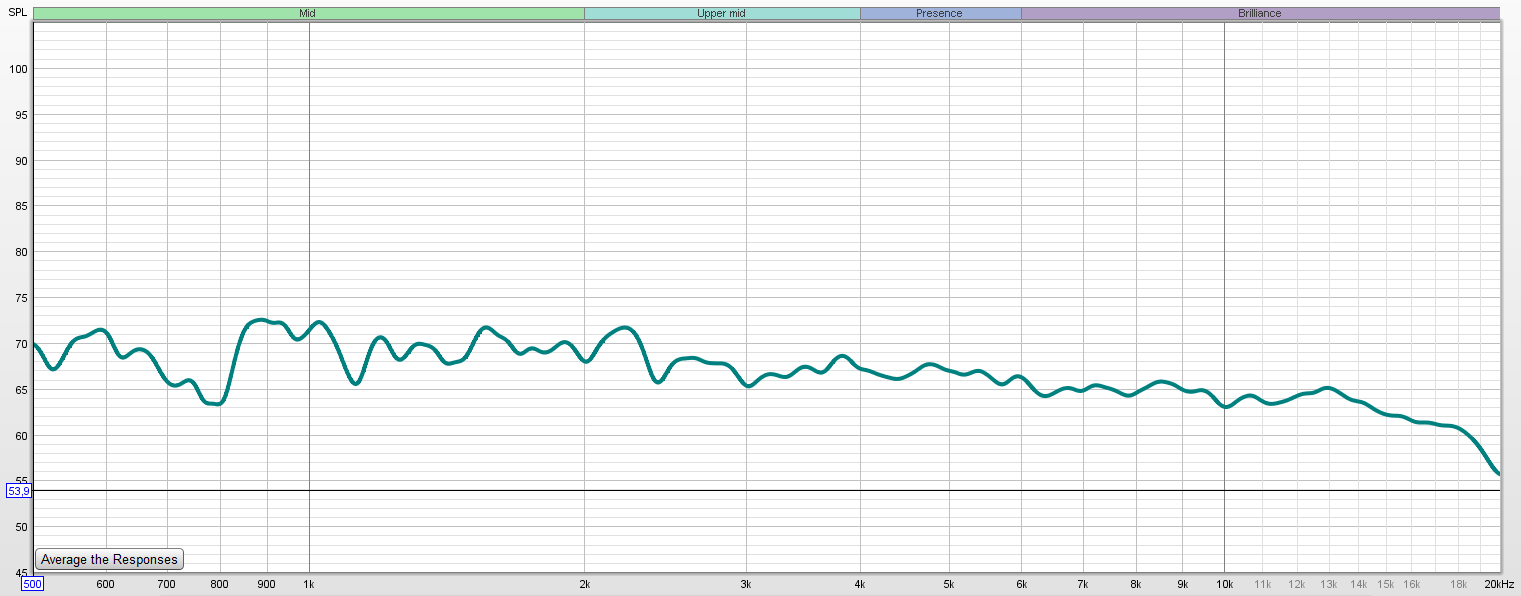Click the horizontal black SPL cursor line
The image size is (1521, 596).
pyautogui.click(x=760, y=491)
